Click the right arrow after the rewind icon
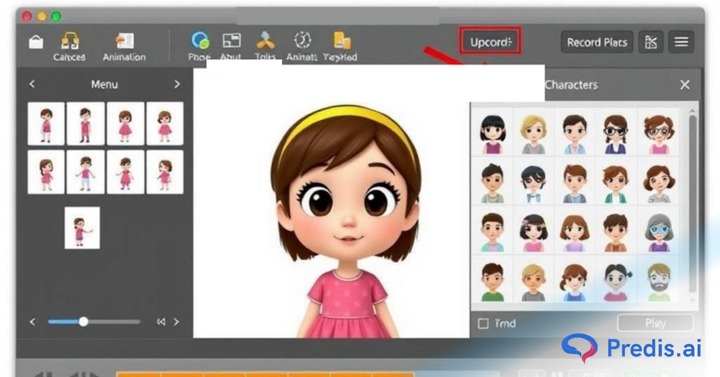Viewport: 720px width, 377px height. pyautogui.click(x=176, y=322)
